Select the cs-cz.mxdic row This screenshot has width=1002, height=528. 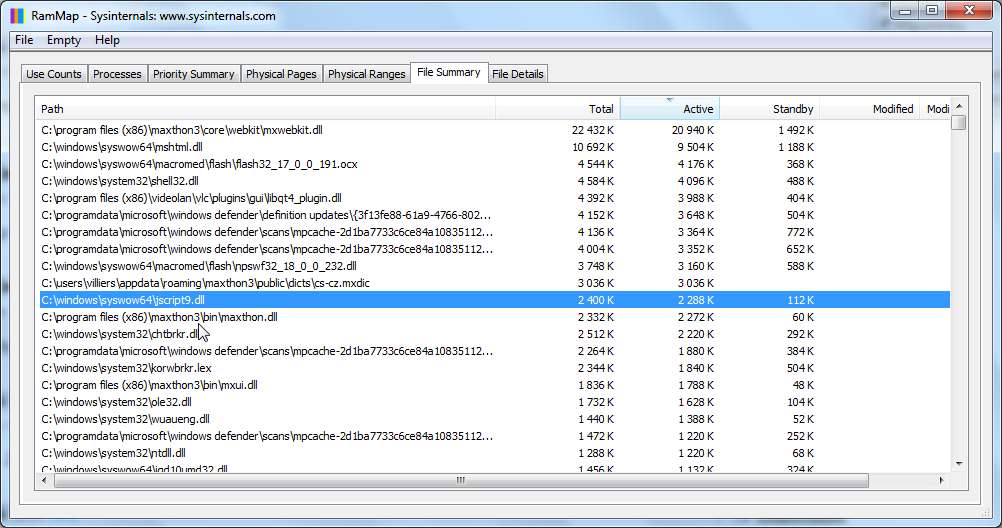click(495, 283)
